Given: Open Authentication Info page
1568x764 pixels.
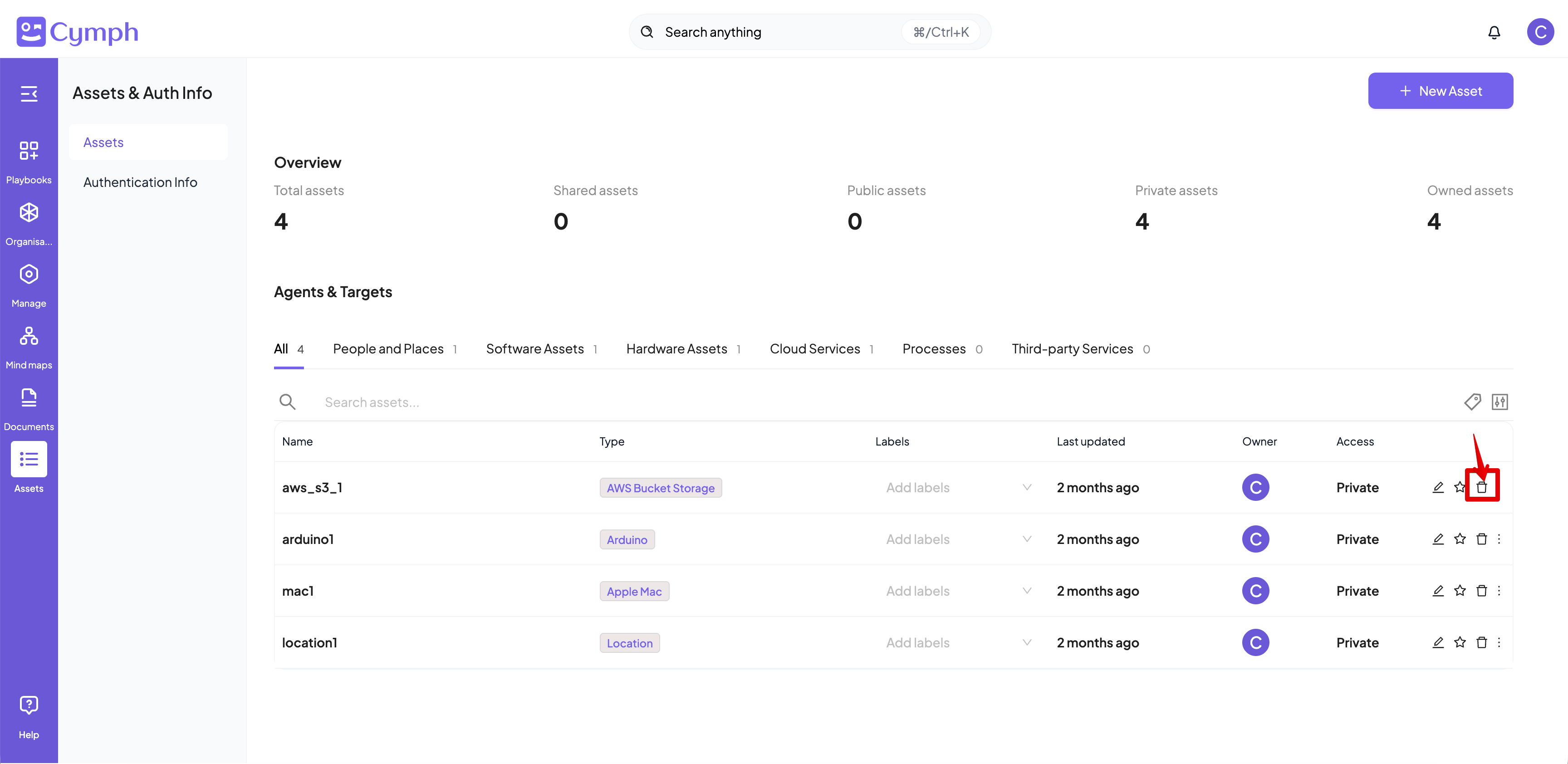Looking at the screenshot, I should [x=140, y=182].
